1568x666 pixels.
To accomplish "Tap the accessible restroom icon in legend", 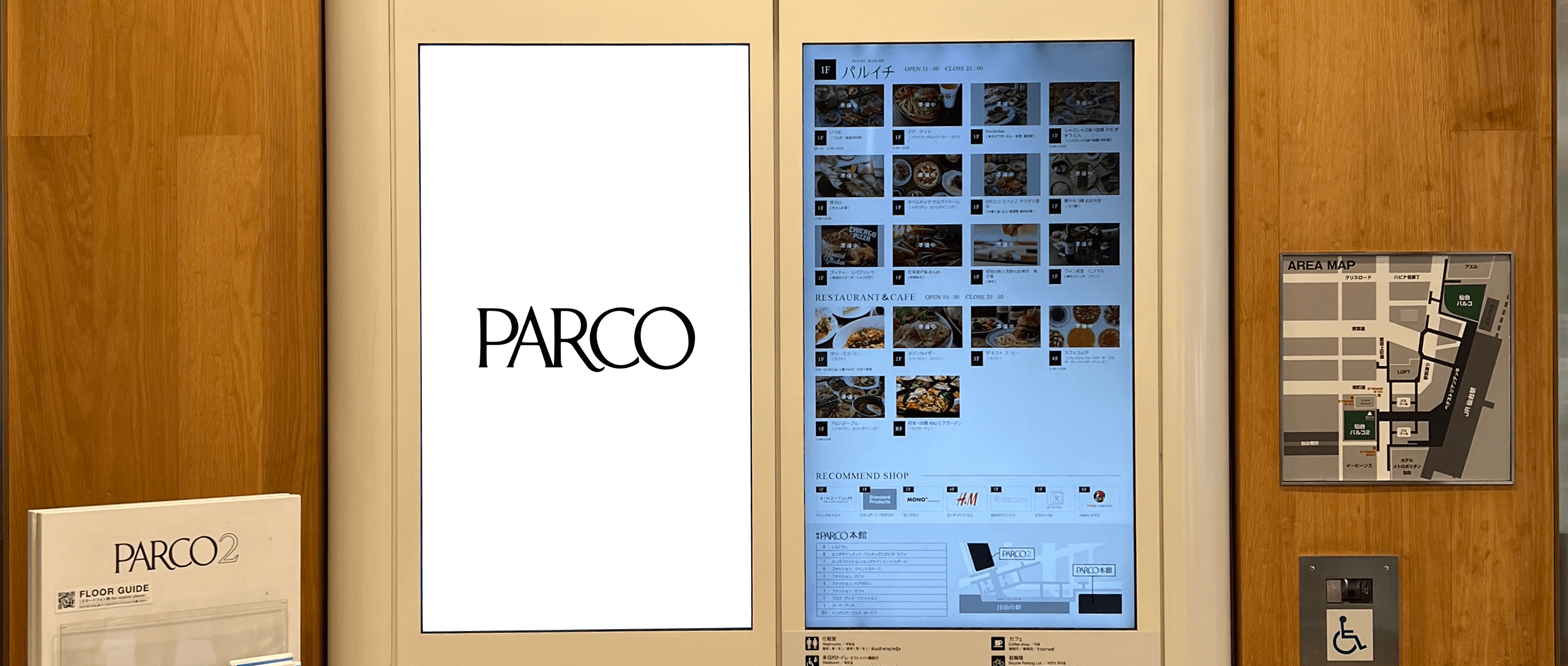I will 812,661.
